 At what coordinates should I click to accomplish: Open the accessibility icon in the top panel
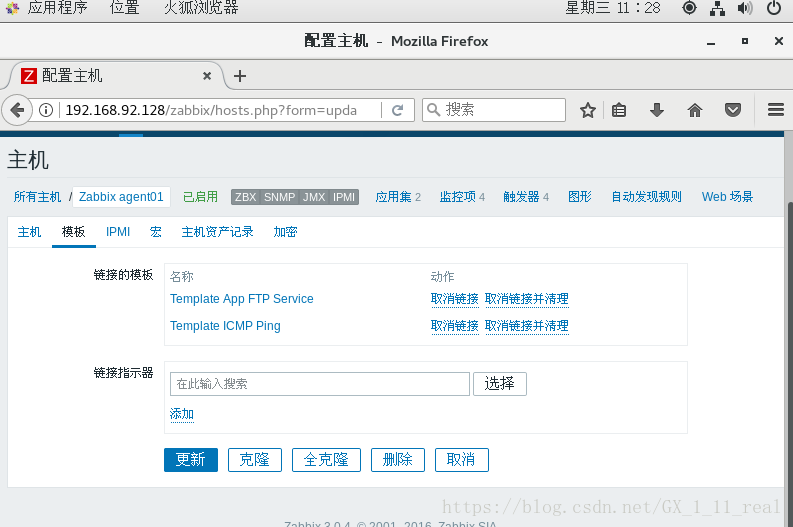coord(689,8)
